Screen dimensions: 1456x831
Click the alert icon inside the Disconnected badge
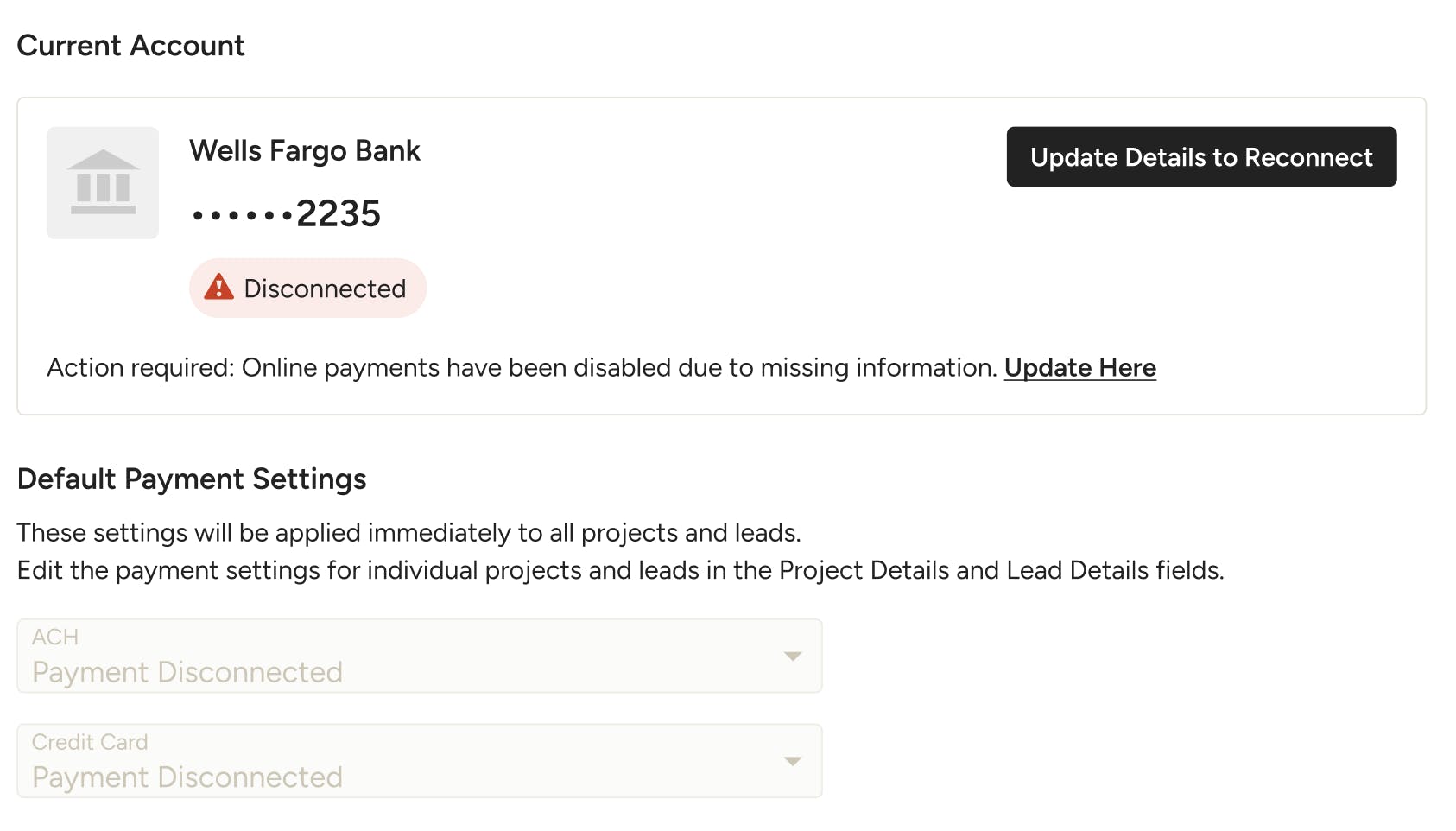pos(220,288)
